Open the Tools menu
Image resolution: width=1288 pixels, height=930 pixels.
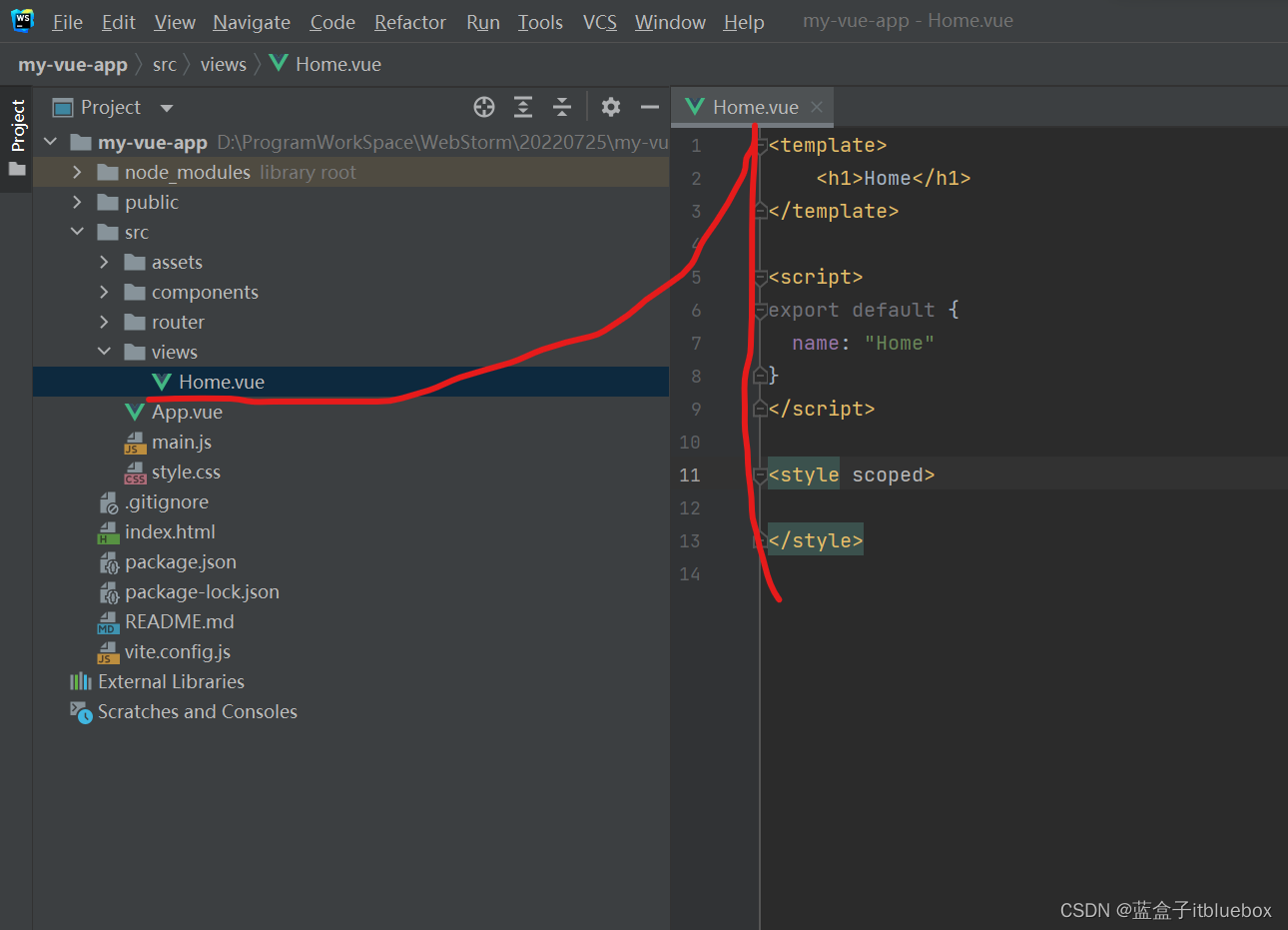[x=540, y=22]
